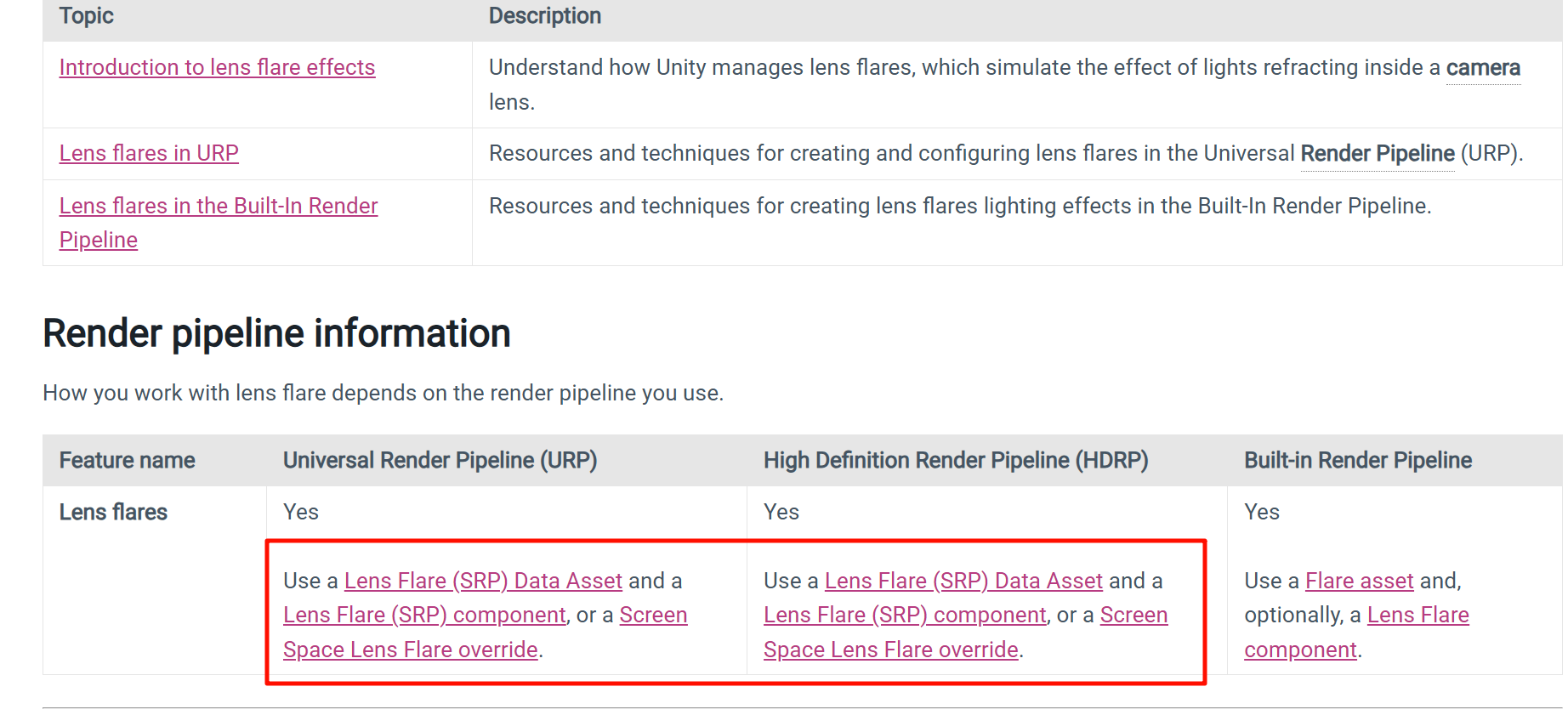Screen dimensions: 1568x715
Task: Click the description 'Understand how Unity manages lens flares'
Action: click(x=1004, y=84)
